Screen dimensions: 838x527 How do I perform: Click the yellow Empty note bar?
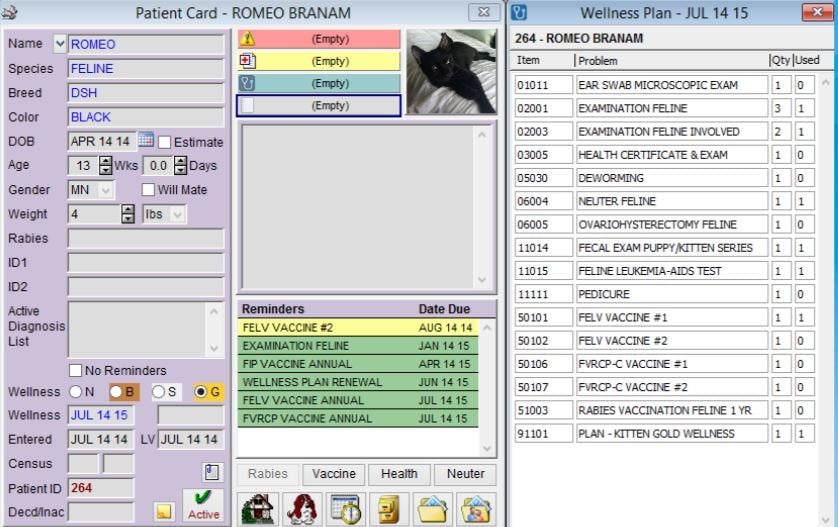pyautogui.click(x=319, y=61)
